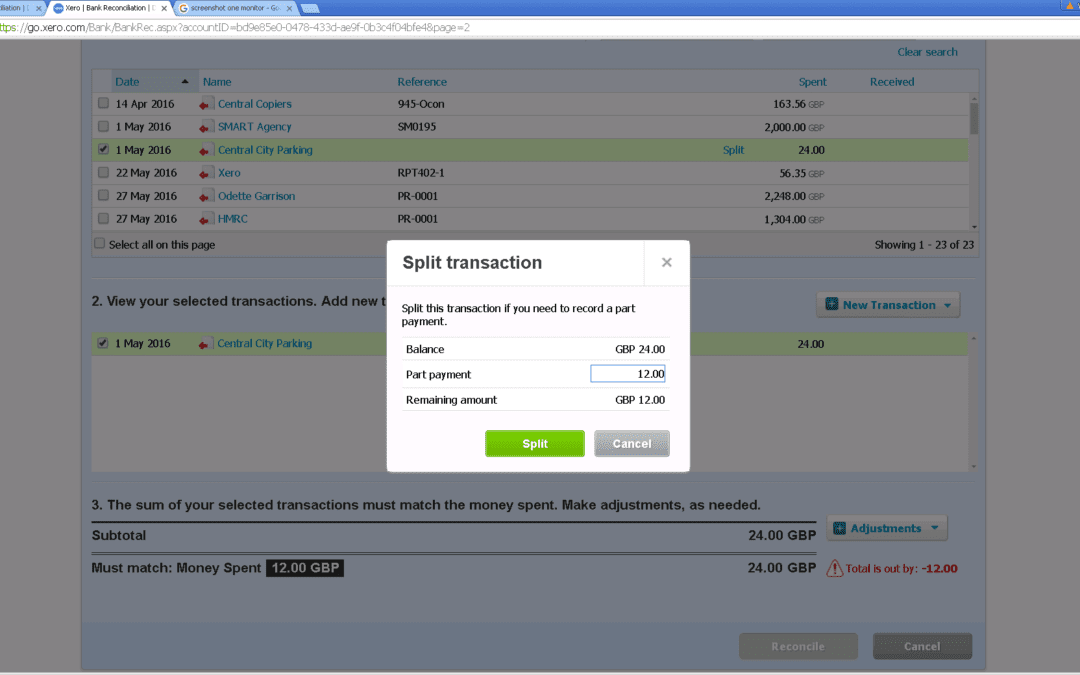
Task: Open the New Transaction dropdown
Action: [x=888, y=304]
